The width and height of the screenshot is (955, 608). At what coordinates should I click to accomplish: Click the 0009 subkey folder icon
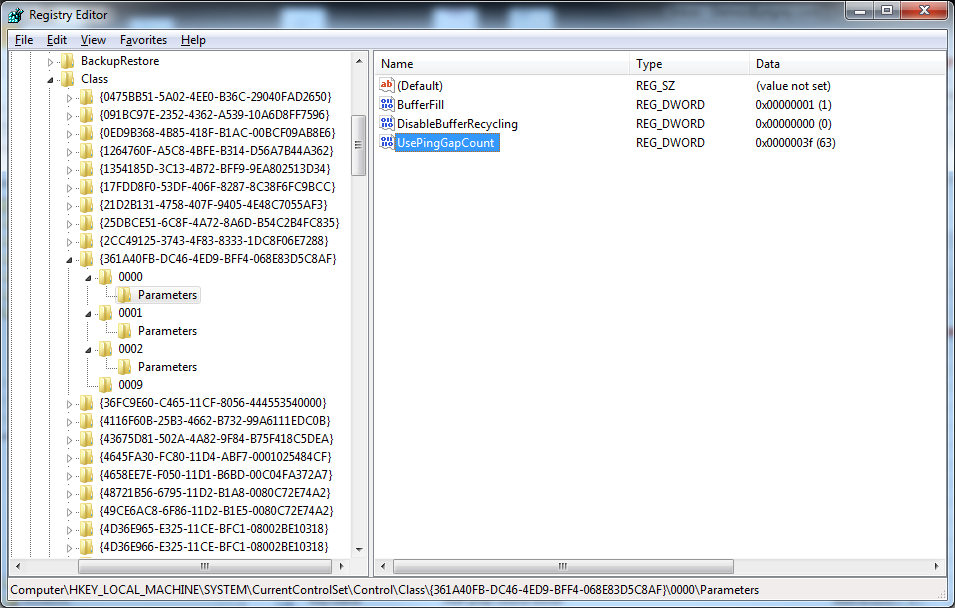click(x=105, y=384)
